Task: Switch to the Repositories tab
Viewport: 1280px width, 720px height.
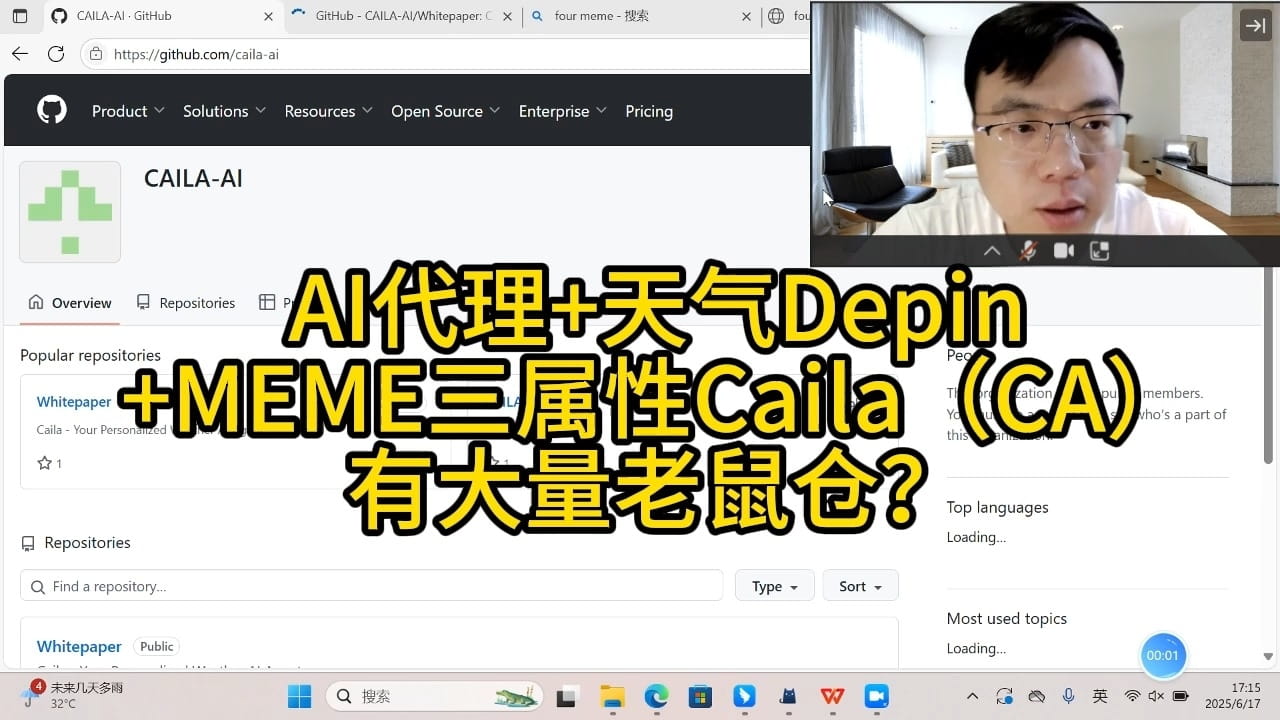Action: coord(196,302)
